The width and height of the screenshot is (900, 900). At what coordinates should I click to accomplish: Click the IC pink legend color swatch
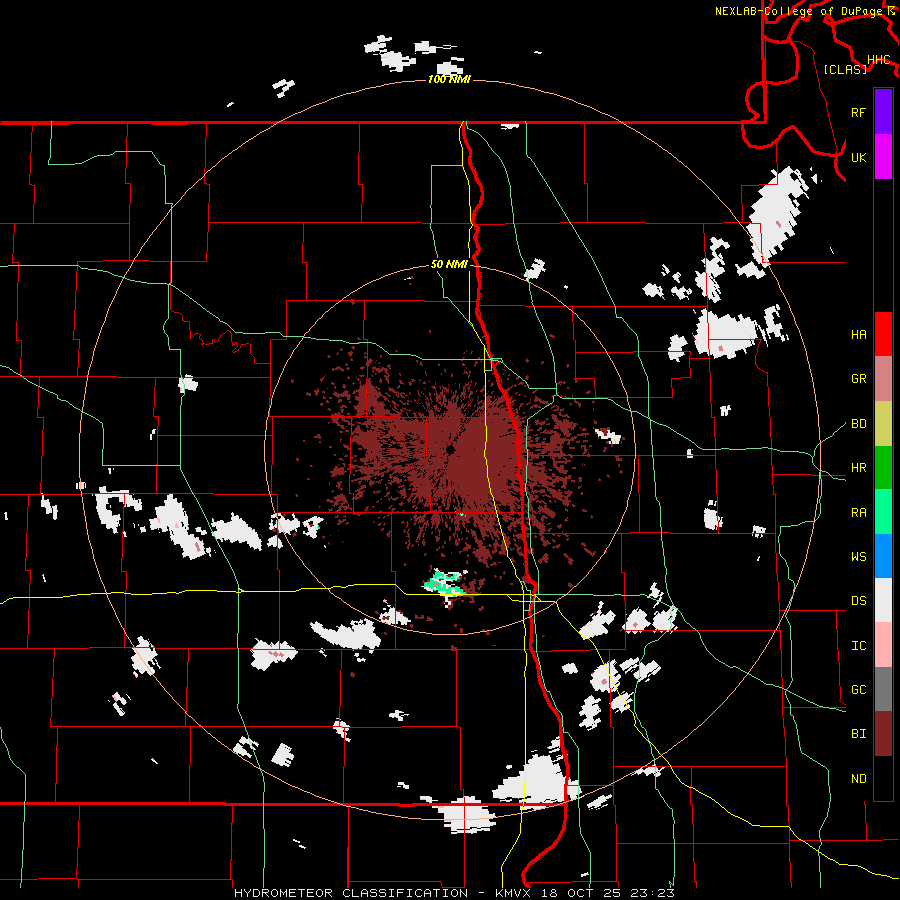pyautogui.click(x=883, y=645)
